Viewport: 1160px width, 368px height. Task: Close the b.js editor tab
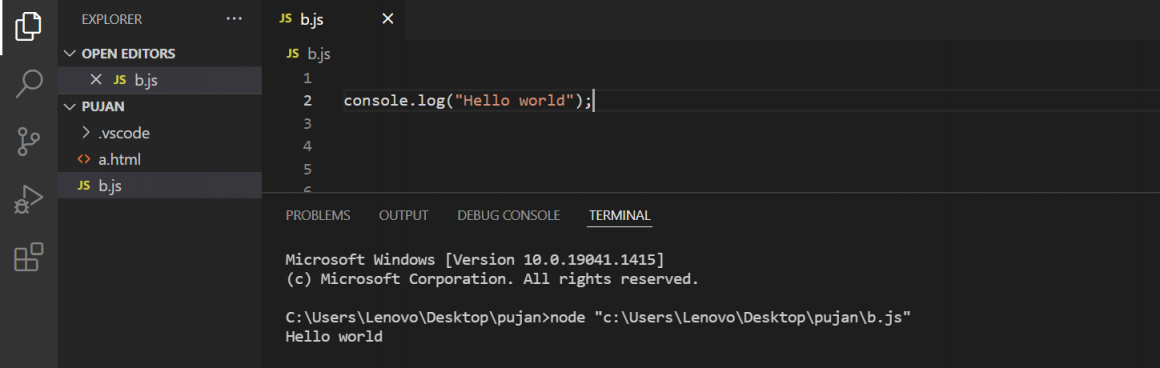(x=387, y=19)
